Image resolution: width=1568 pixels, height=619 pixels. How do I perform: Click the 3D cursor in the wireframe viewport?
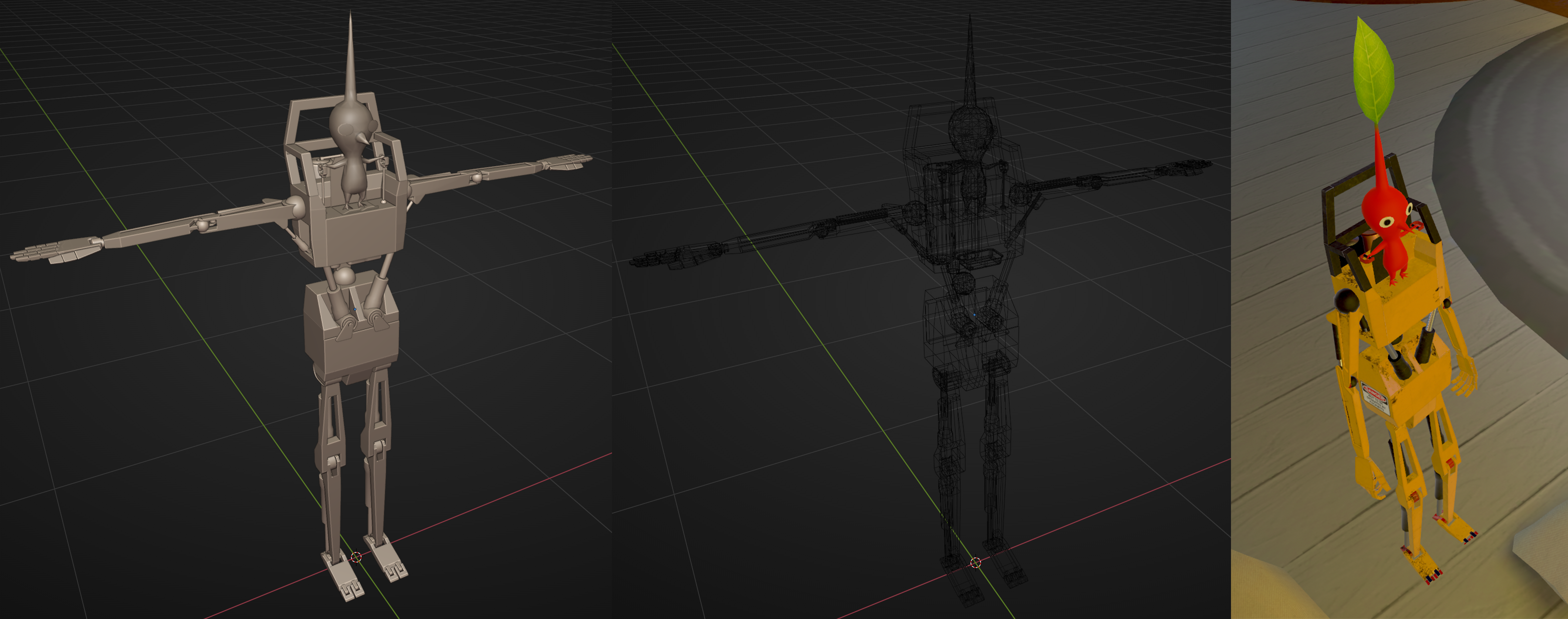click(975, 563)
